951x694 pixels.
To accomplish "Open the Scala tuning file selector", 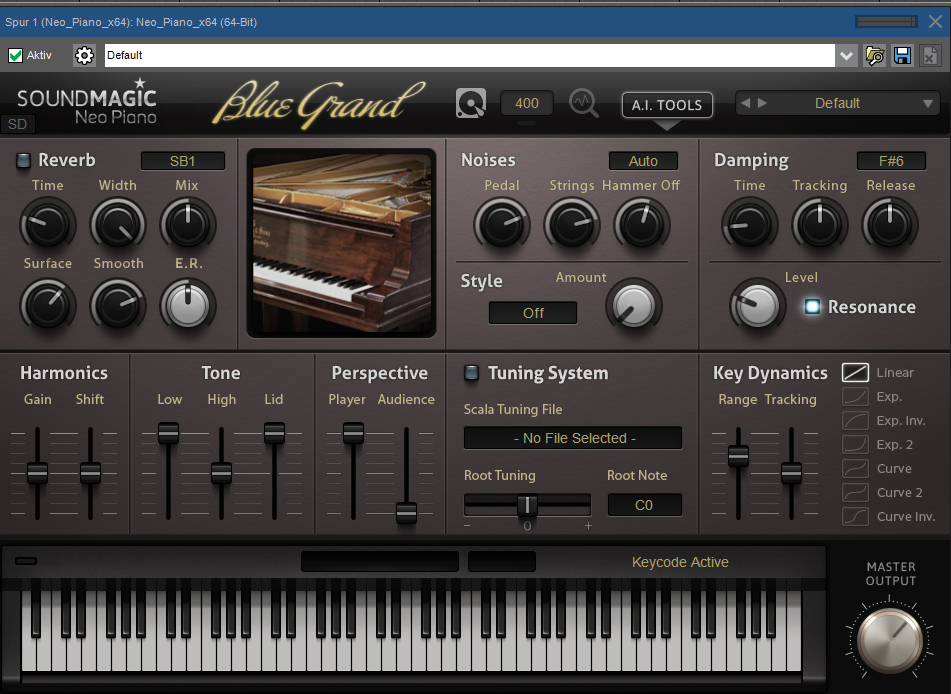I will (x=573, y=438).
